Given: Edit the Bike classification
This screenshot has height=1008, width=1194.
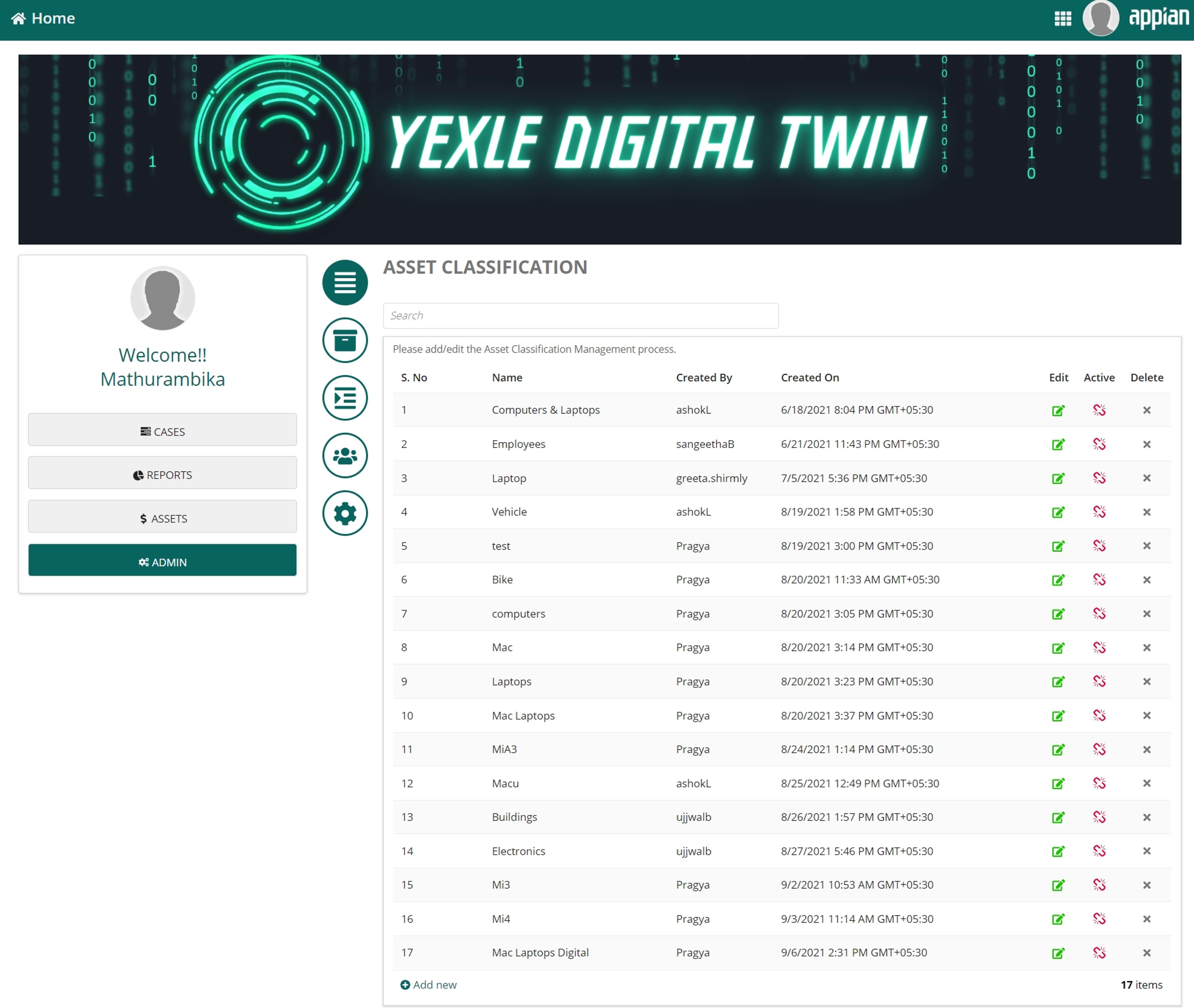Looking at the screenshot, I should 1058,580.
